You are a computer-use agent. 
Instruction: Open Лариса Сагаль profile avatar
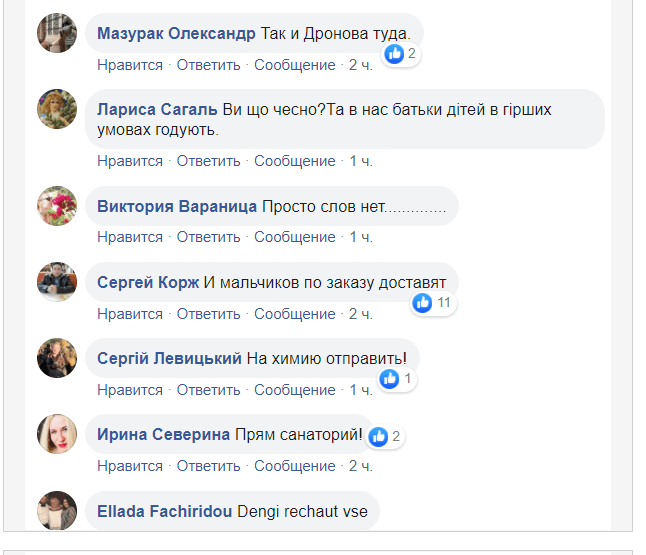click(57, 110)
